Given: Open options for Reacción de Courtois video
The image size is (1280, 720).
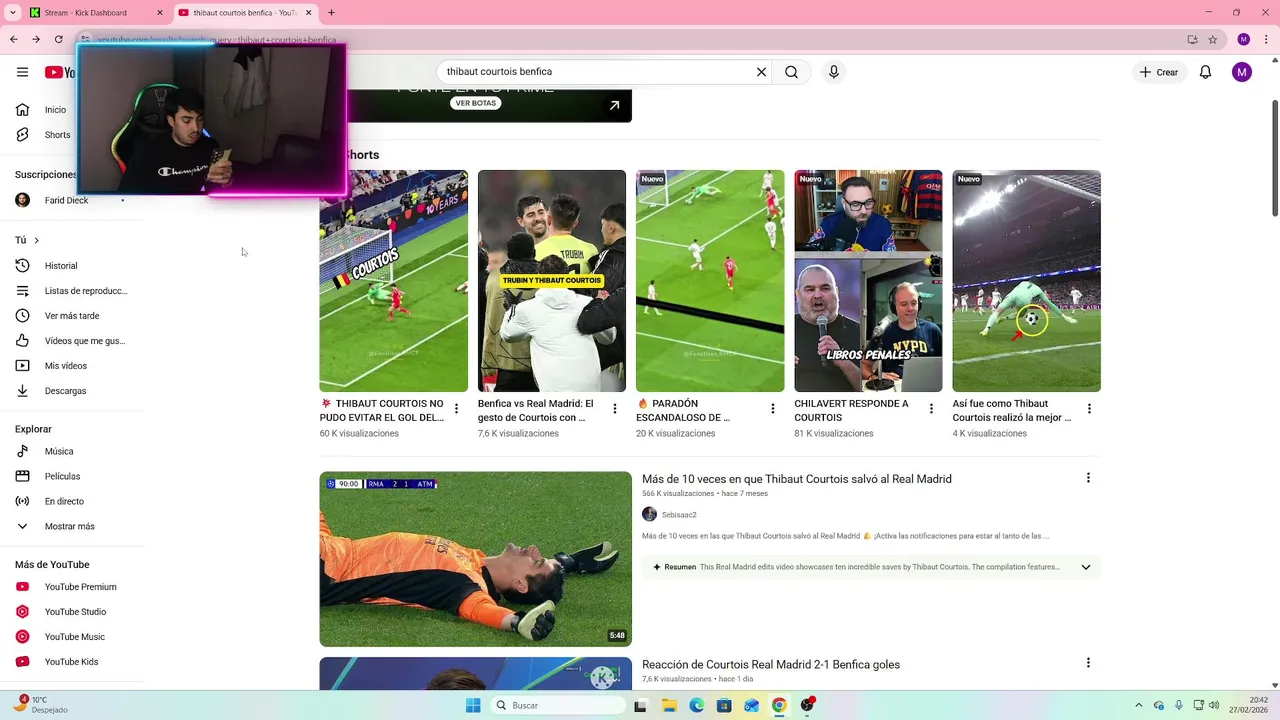Looking at the screenshot, I should click(1088, 663).
